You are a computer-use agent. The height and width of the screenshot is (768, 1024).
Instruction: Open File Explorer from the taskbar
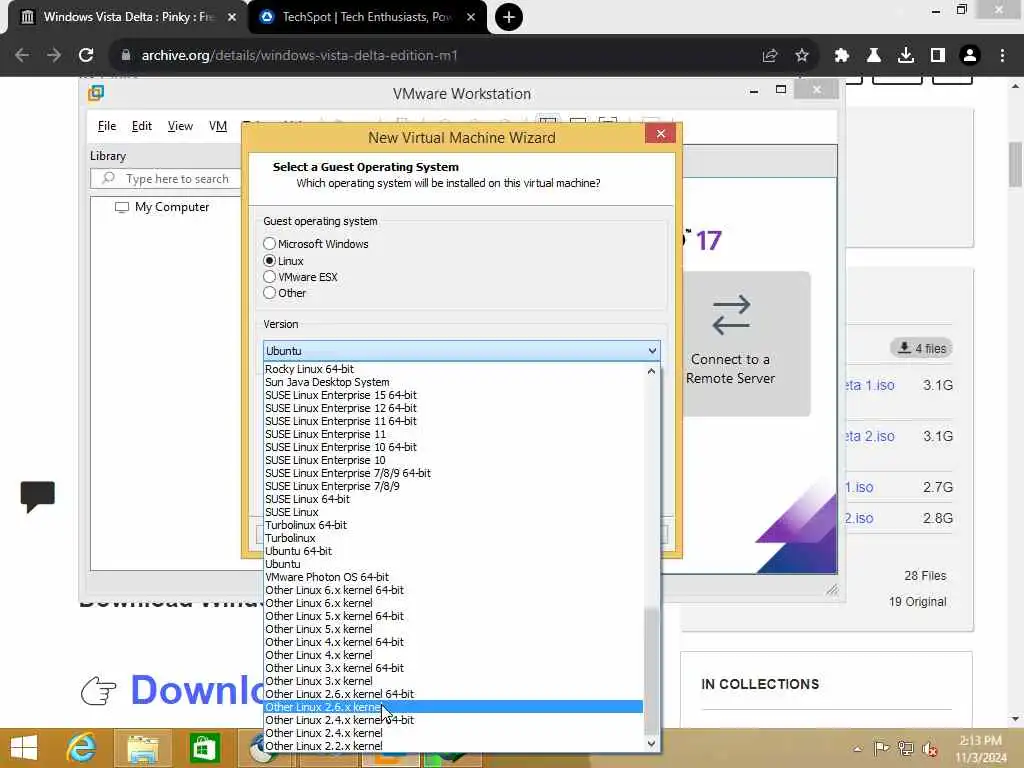142,748
